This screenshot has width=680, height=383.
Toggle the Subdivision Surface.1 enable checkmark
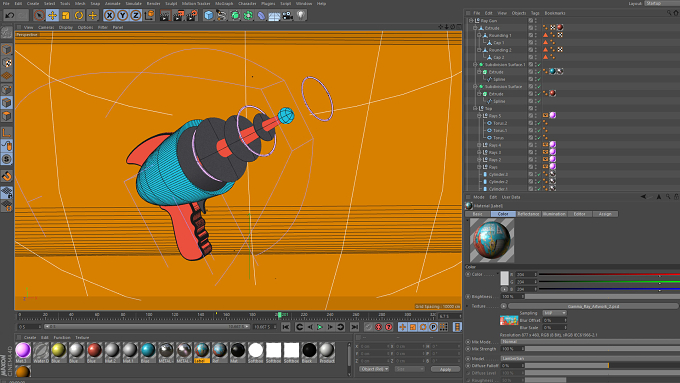539,65
